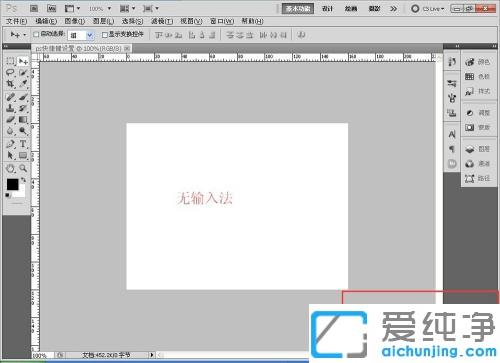Open the status bar info arrow menu
The height and width of the screenshot is (363, 500).
click(152, 355)
